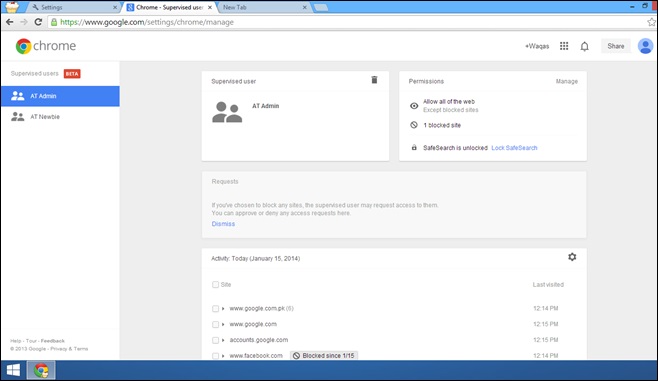Open the Help footer link
658x381 pixels.
tap(16, 341)
